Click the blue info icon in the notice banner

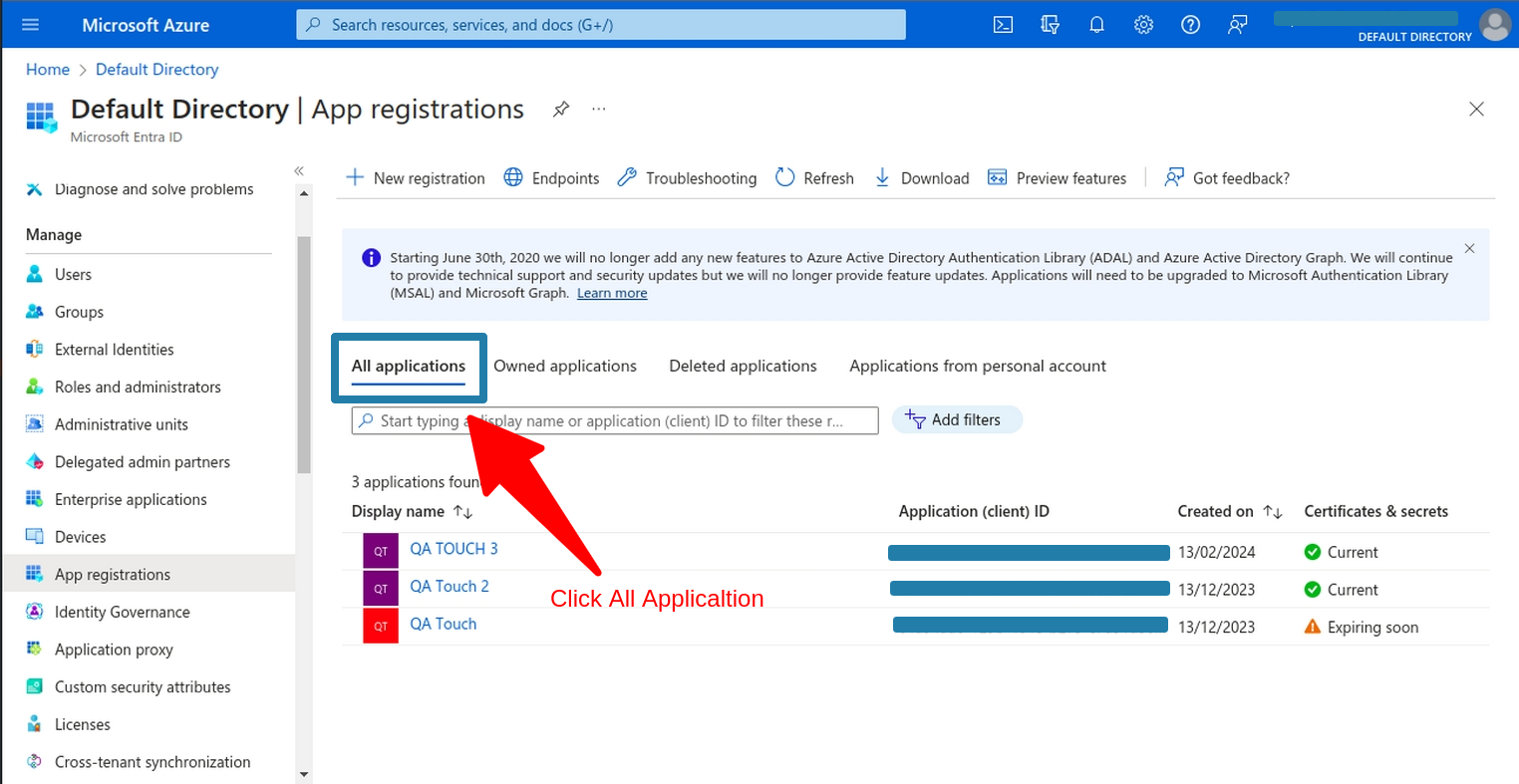coord(371,258)
